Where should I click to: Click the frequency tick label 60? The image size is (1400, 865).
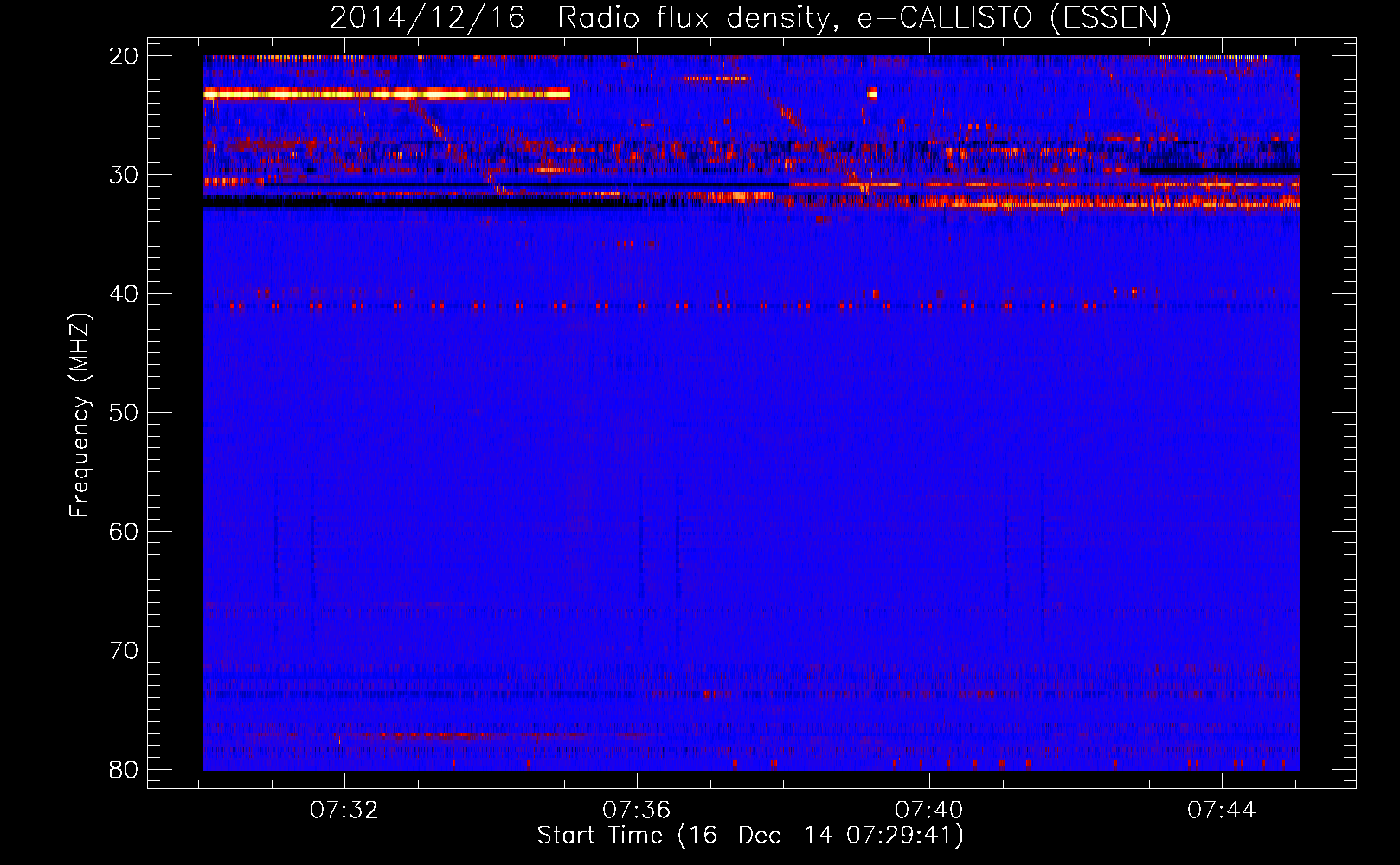click(124, 532)
